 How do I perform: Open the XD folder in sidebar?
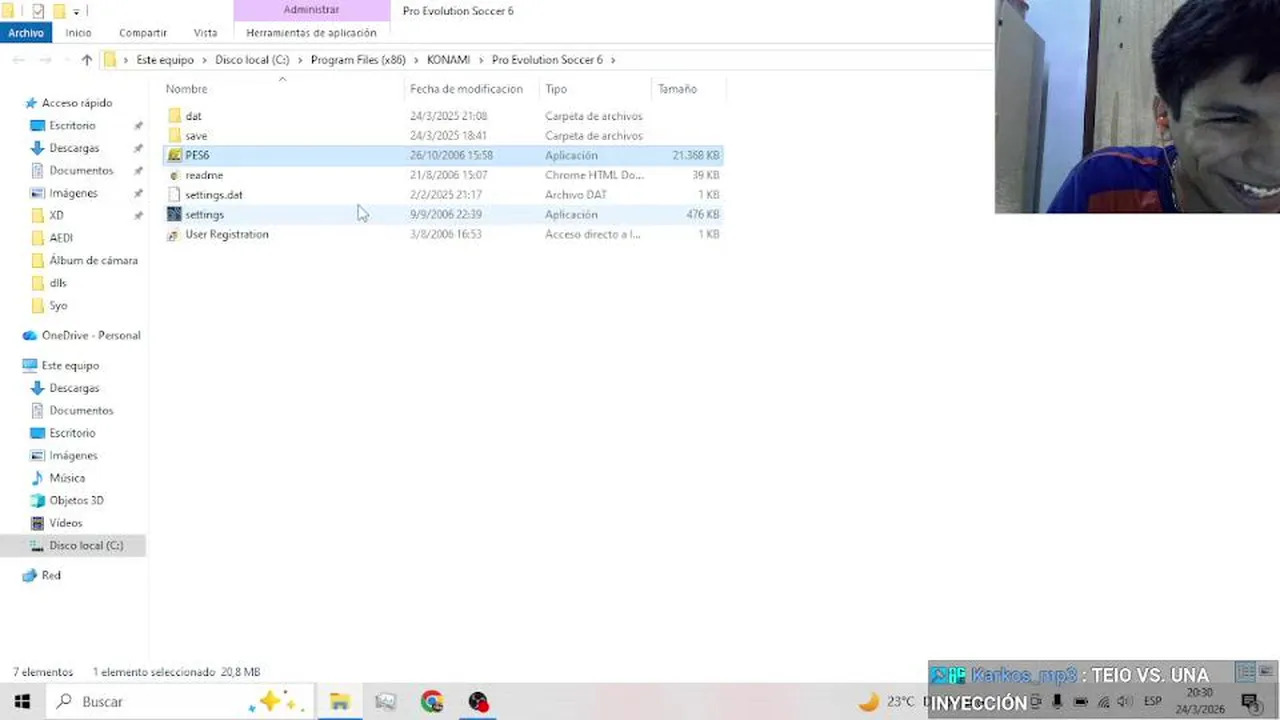coord(56,216)
